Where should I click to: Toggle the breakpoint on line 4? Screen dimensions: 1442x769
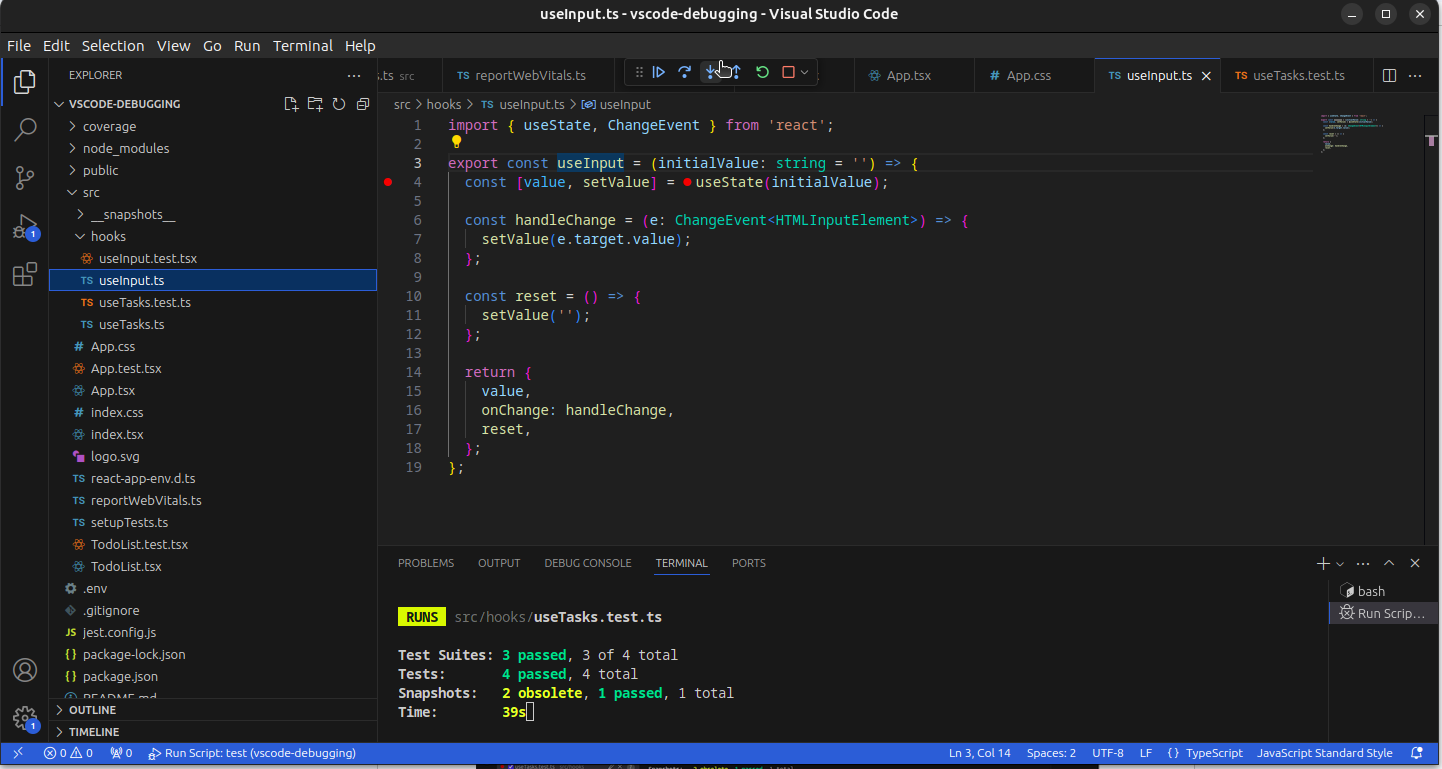pyautogui.click(x=388, y=182)
